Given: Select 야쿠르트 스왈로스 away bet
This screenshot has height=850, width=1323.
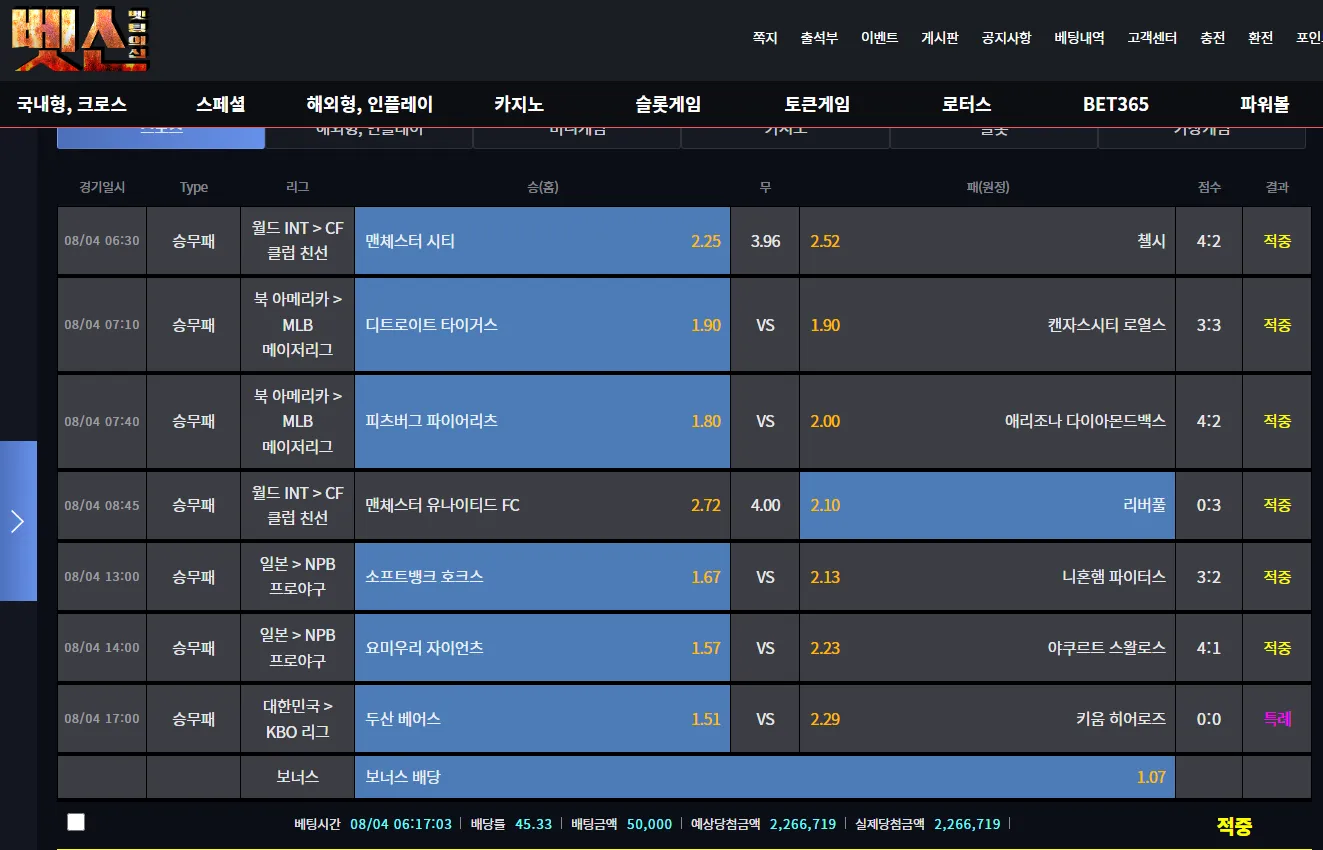Looking at the screenshot, I should click(x=987, y=648).
